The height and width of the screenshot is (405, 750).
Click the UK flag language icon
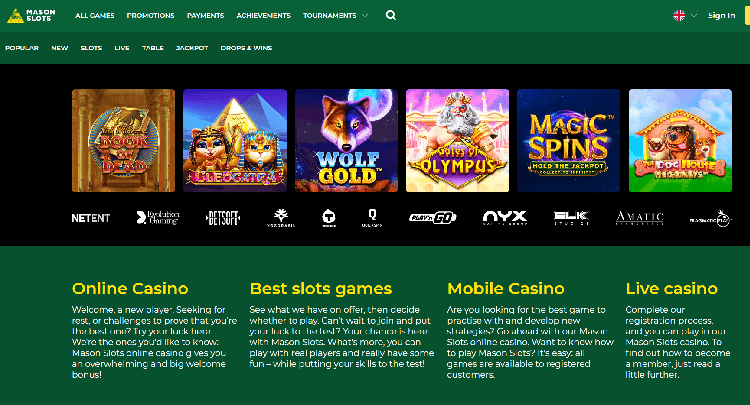click(679, 15)
